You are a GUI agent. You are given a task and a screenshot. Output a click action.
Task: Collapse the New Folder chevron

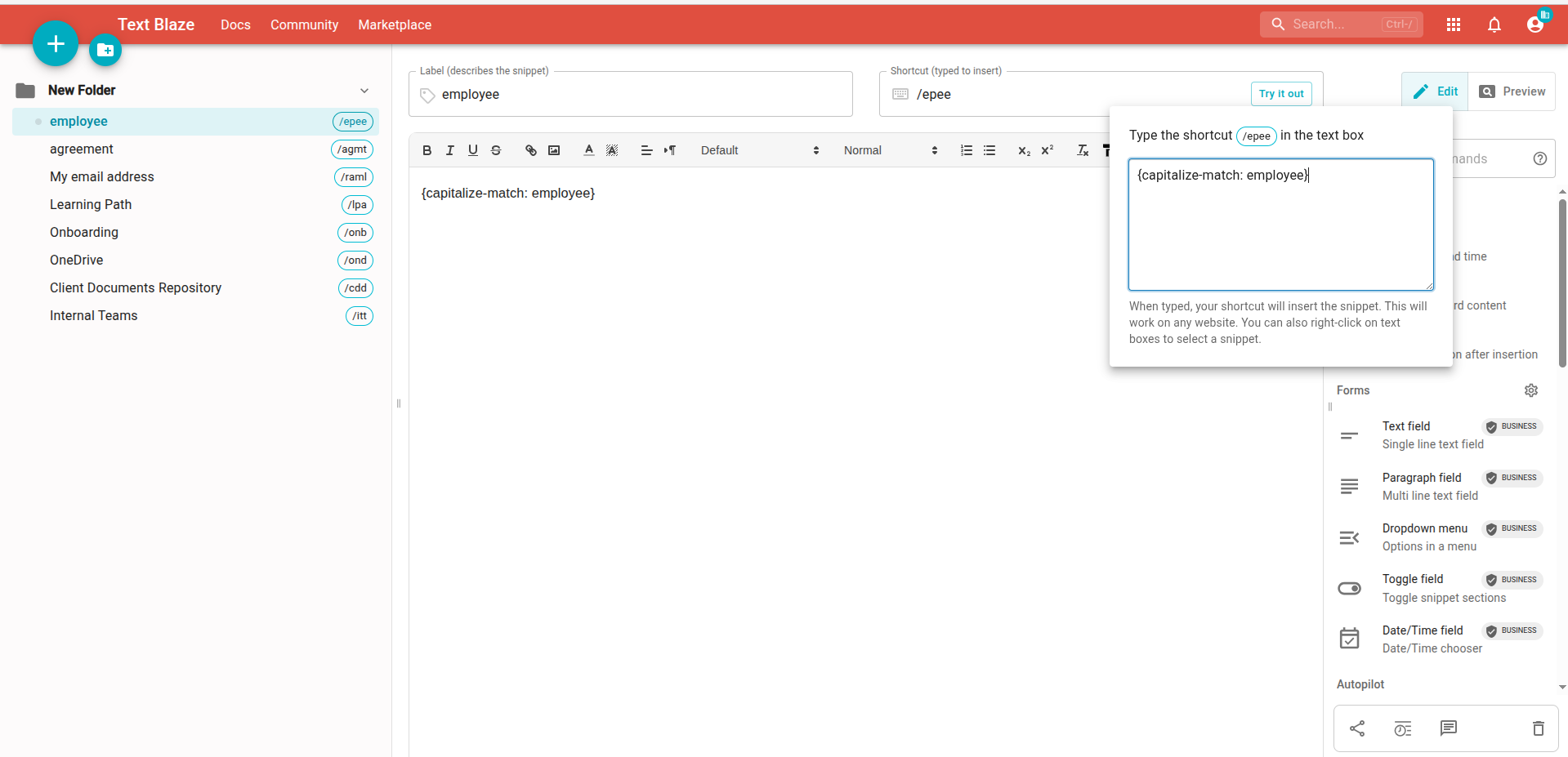(364, 91)
